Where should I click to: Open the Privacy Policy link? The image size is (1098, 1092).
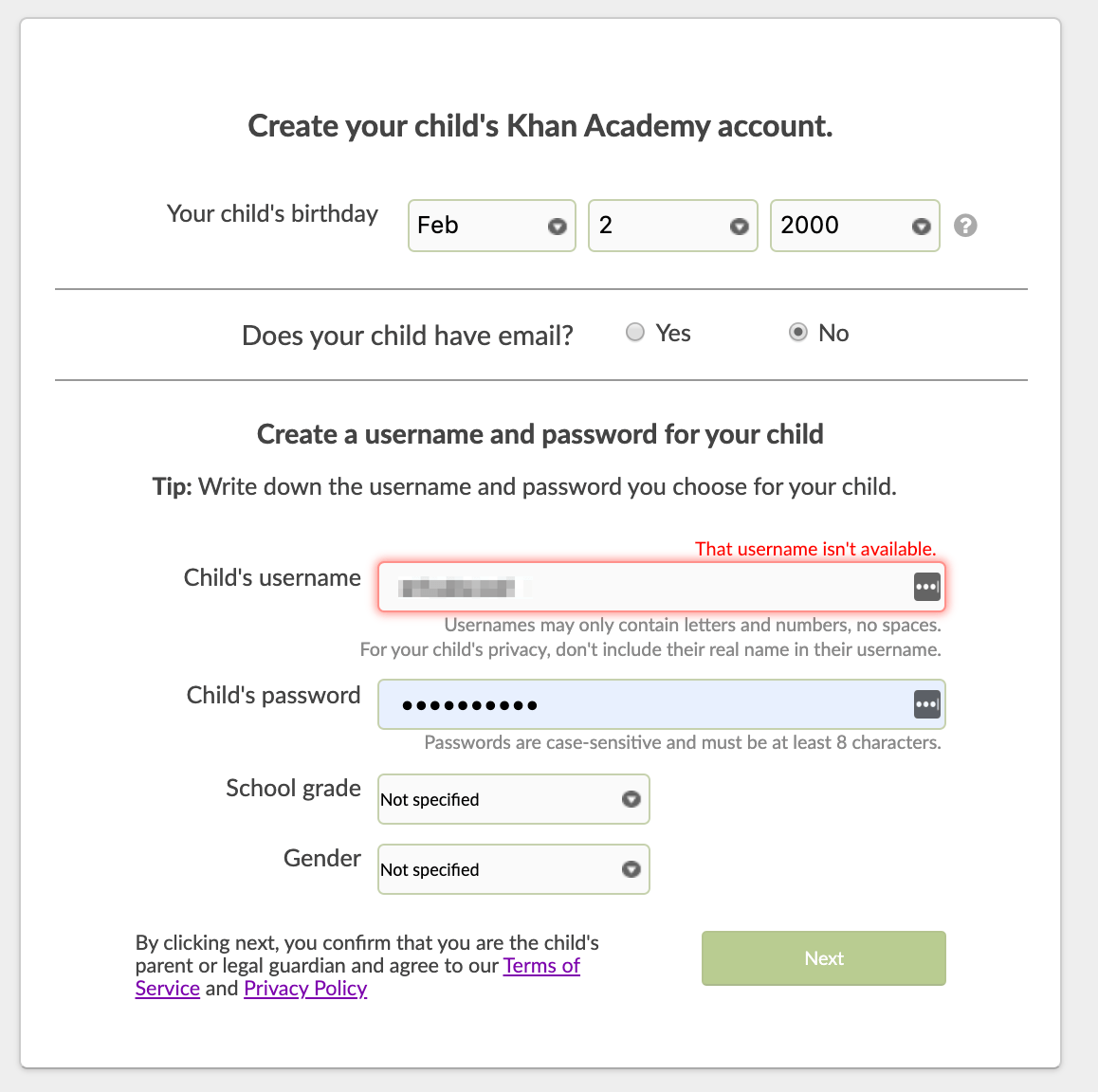[305, 988]
